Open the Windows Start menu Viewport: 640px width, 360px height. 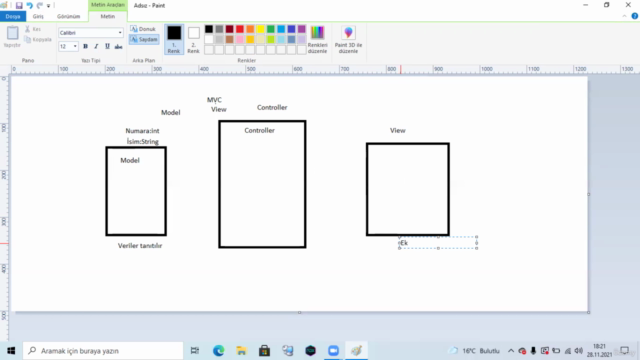tap(11, 351)
